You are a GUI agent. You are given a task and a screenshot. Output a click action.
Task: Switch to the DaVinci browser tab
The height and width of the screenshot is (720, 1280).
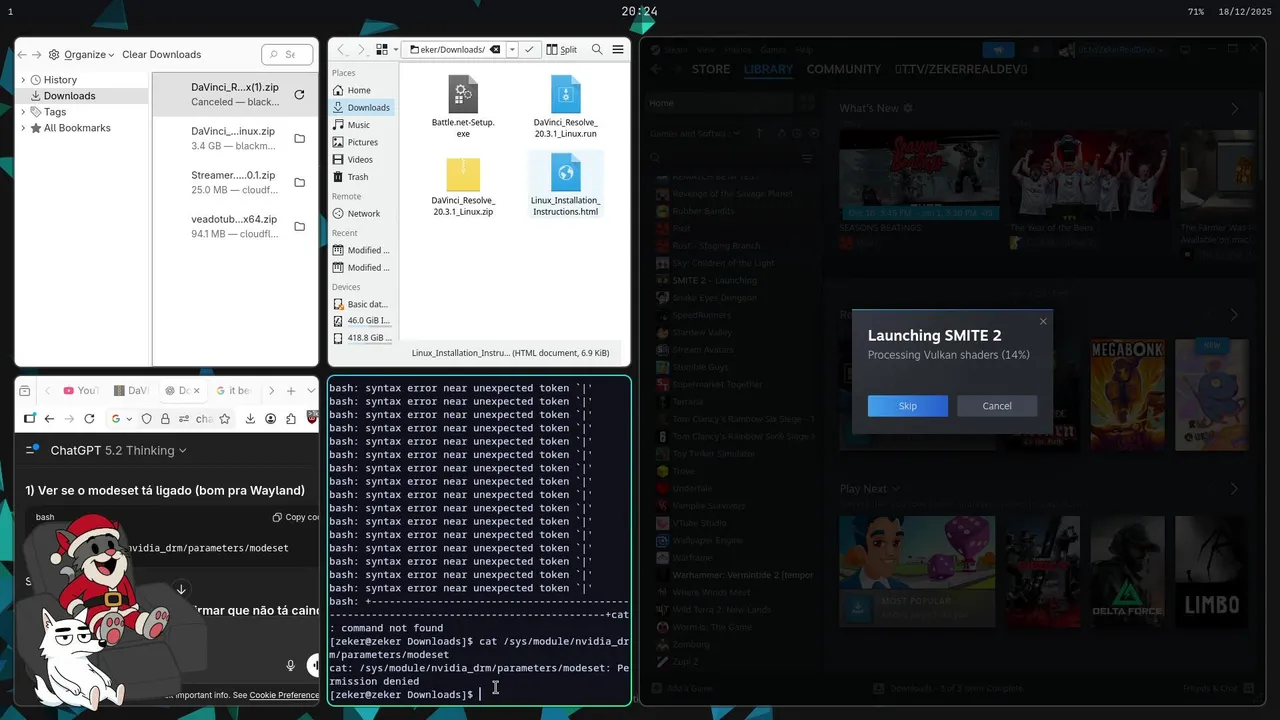click(x=132, y=391)
